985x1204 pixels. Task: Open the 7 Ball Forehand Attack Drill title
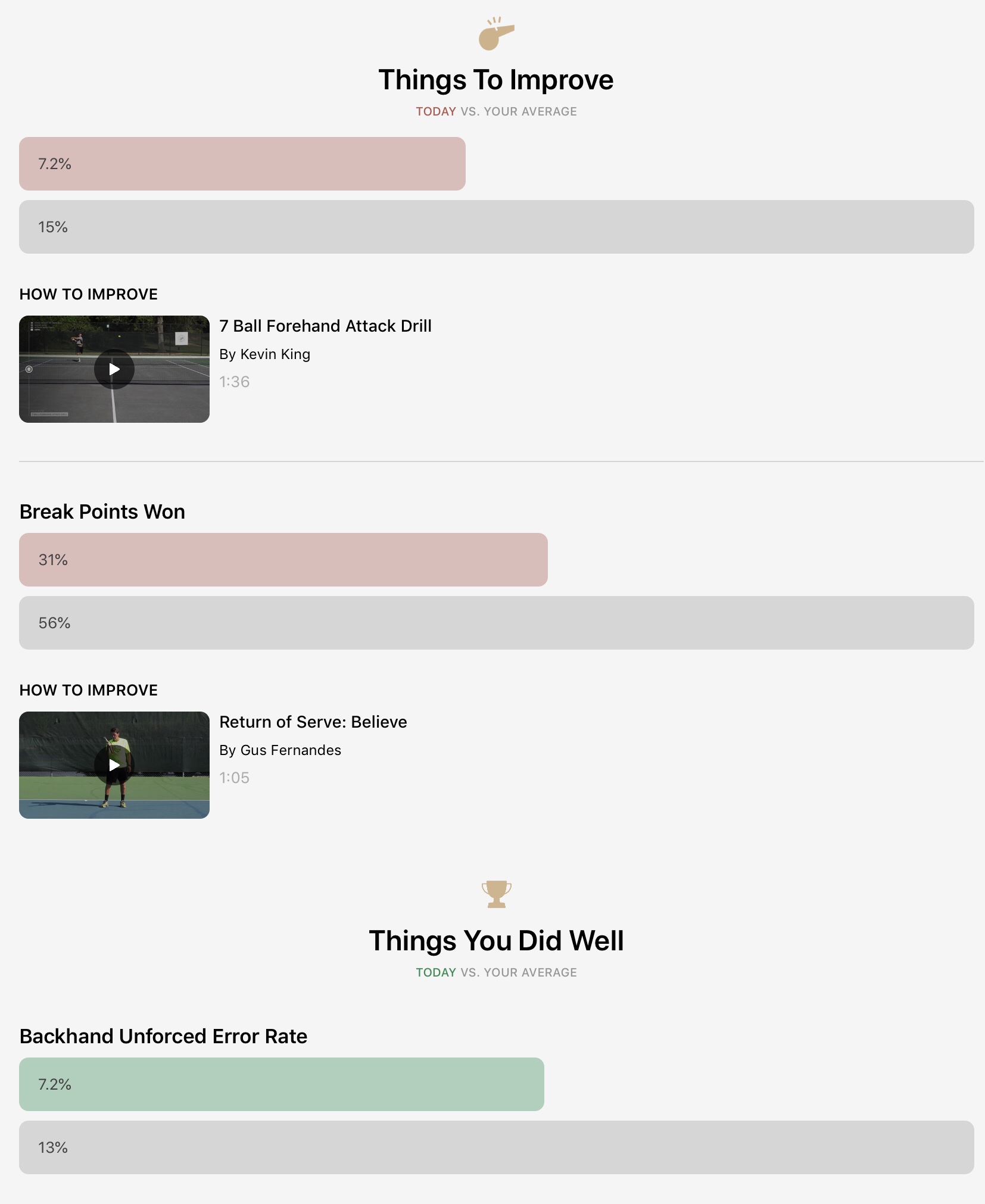click(x=325, y=326)
